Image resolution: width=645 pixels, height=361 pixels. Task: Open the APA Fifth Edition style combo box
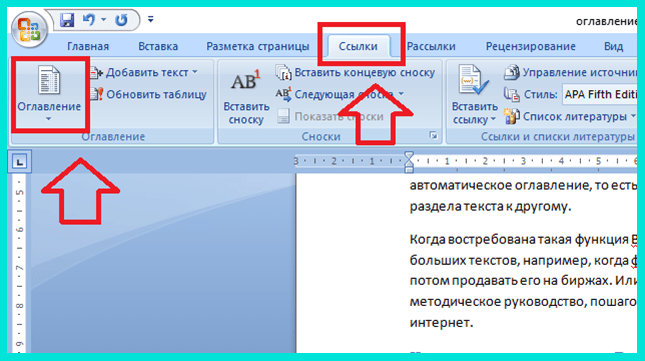click(x=600, y=95)
